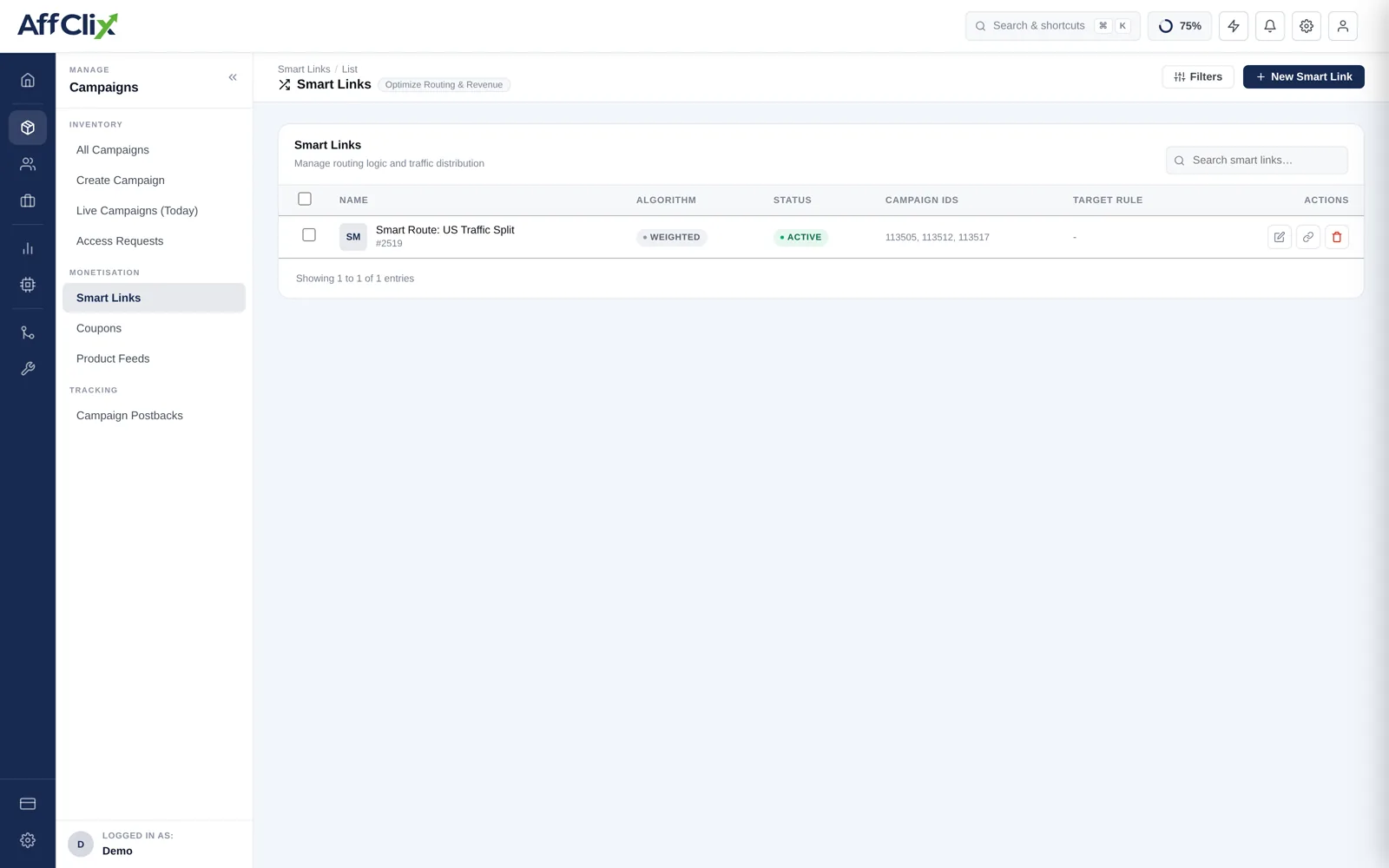Open the billing card icon in sidebar

pos(28,804)
